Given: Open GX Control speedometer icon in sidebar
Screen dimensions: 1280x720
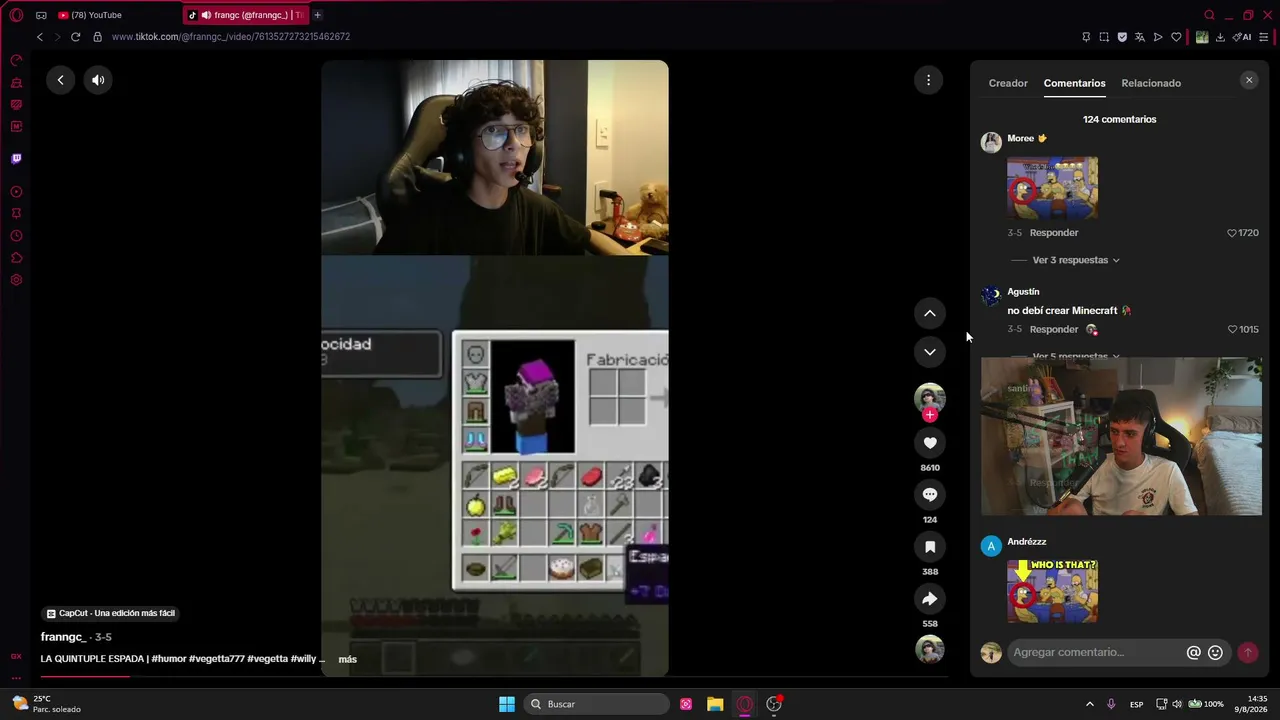Looking at the screenshot, I should (x=16, y=61).
